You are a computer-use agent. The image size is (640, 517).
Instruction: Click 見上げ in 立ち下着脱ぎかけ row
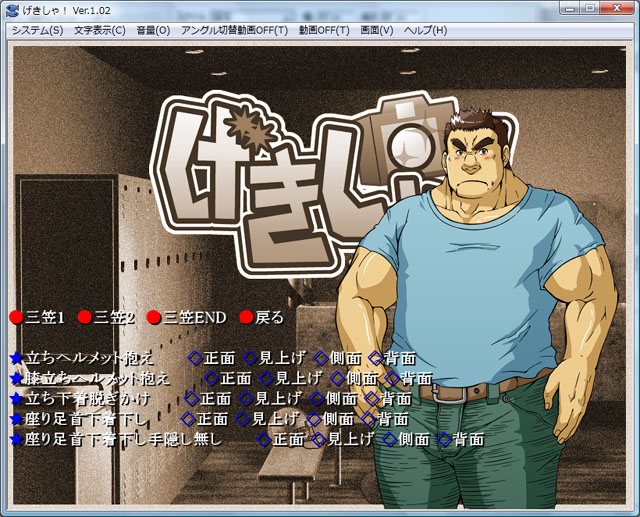(270, 399)
